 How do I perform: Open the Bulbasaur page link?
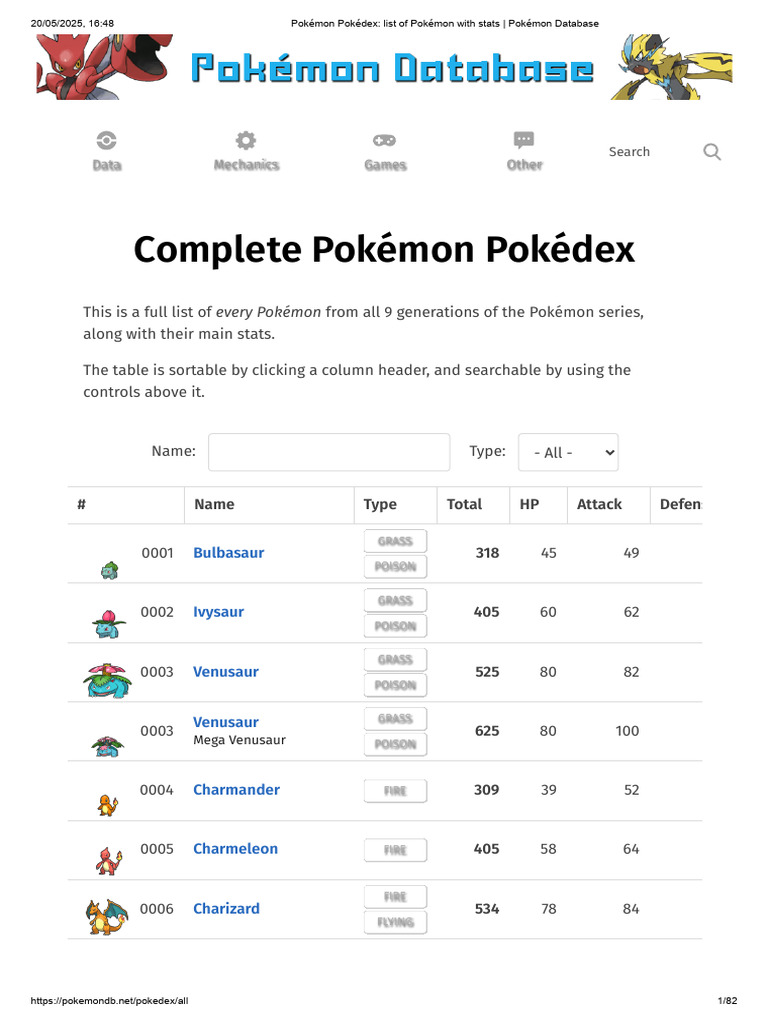click(x=228, y=553)
